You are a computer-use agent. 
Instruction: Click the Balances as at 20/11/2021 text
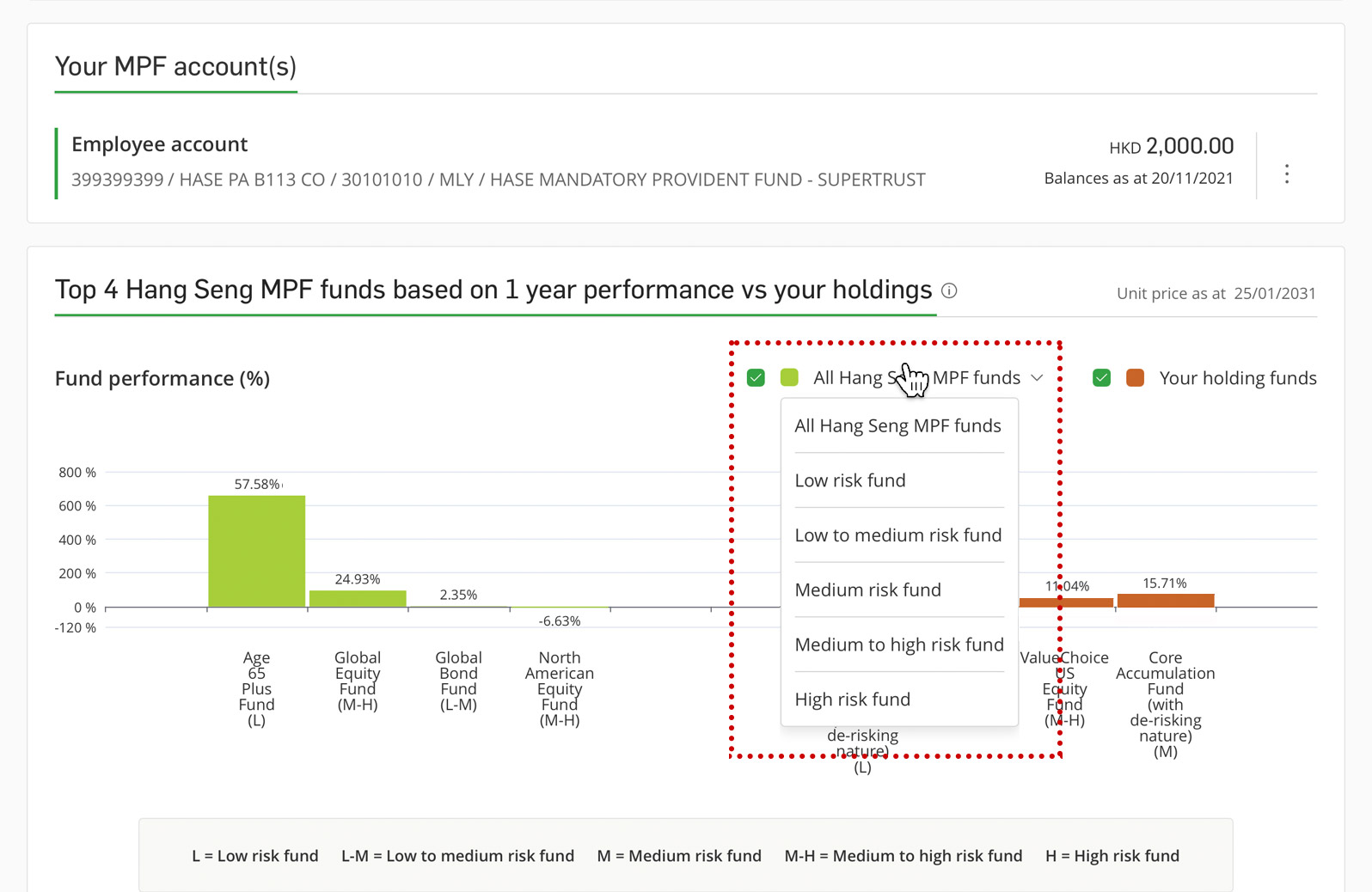(1138, 179)
